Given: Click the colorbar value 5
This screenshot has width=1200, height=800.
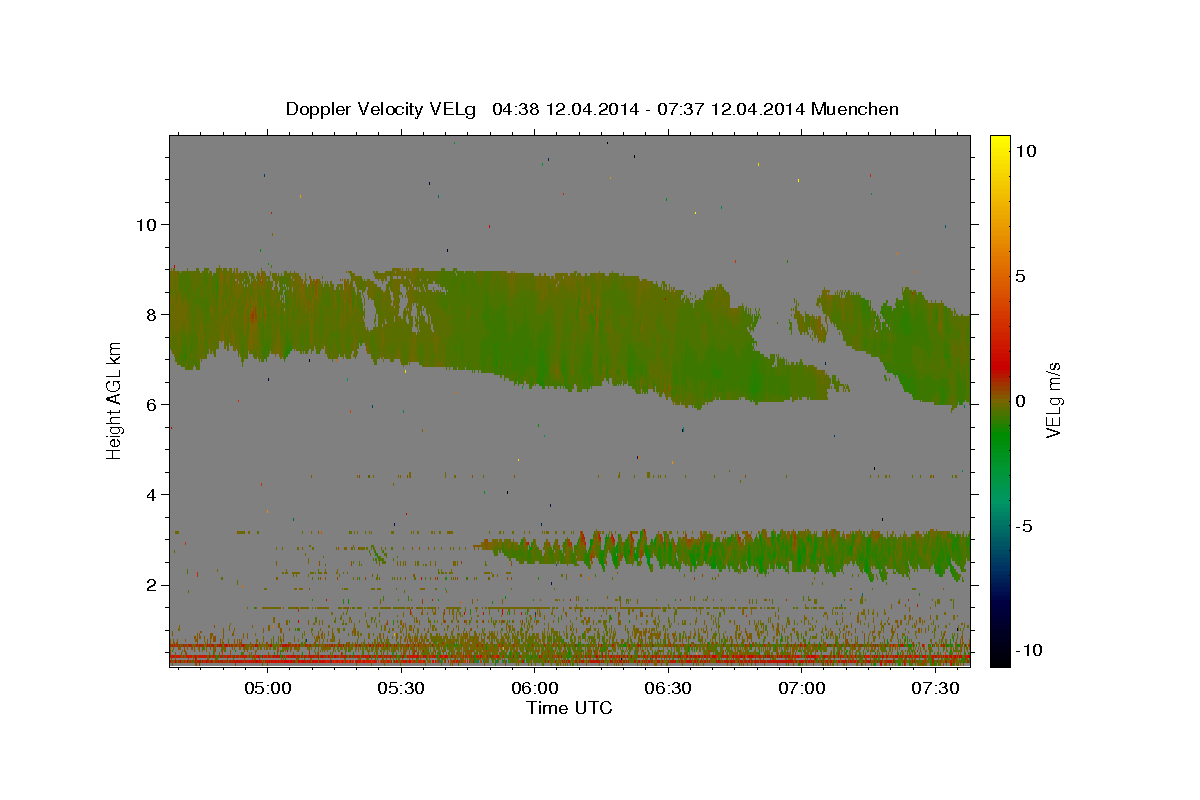Looking at the screenshot, I should coord(1020,276).
